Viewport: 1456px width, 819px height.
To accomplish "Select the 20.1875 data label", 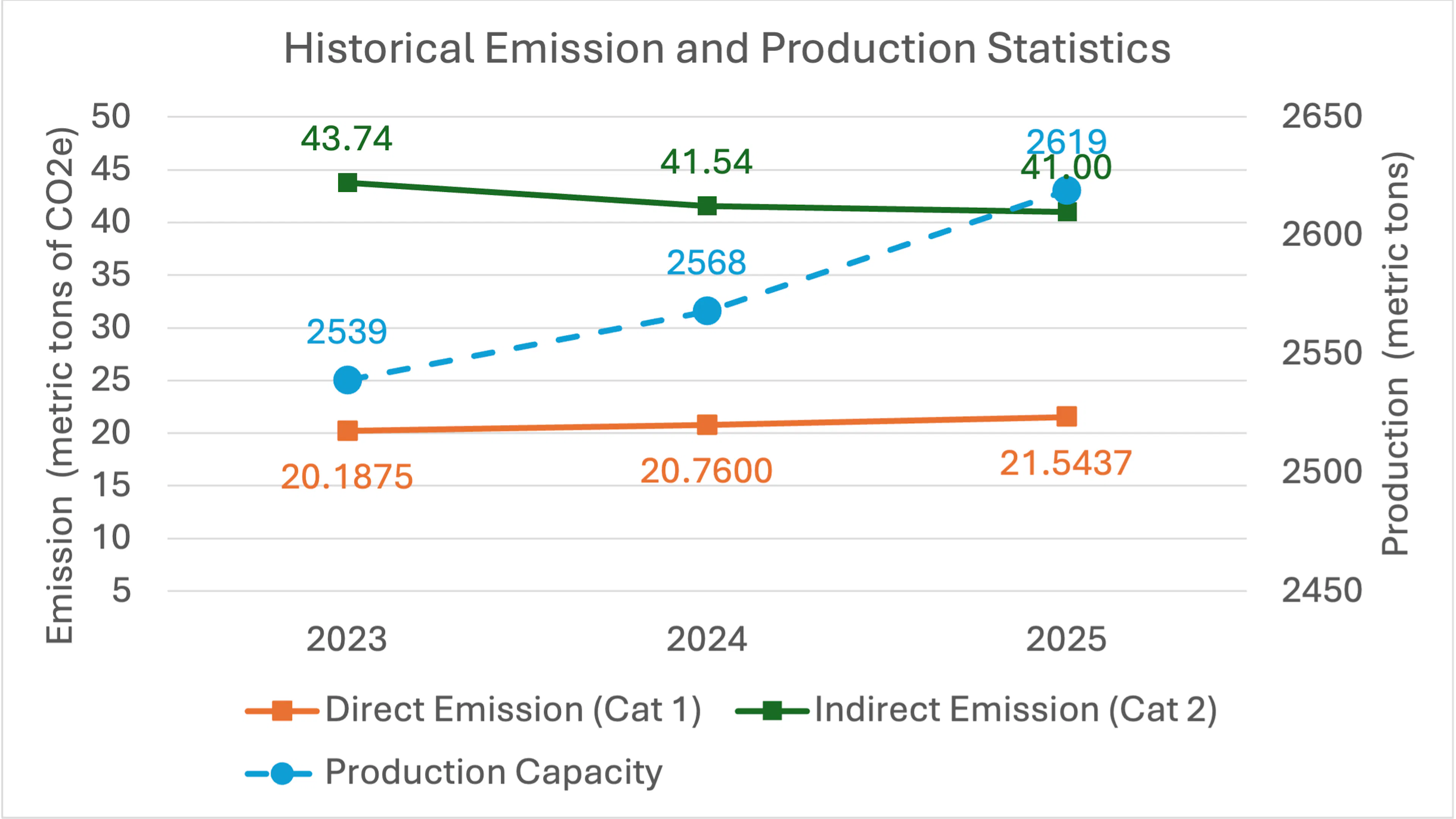I will (x=347, y=477).
